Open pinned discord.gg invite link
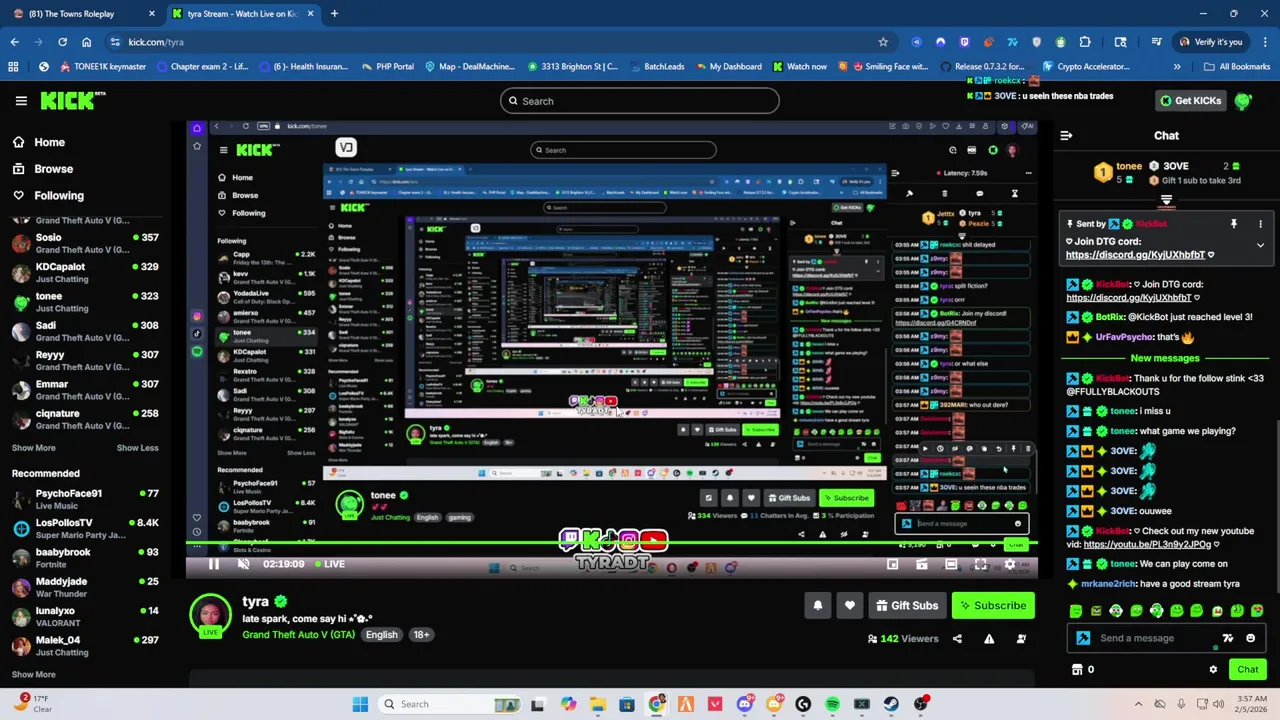The height and width of the screenshot is (720, 1280). click(x=1135, y=255)
